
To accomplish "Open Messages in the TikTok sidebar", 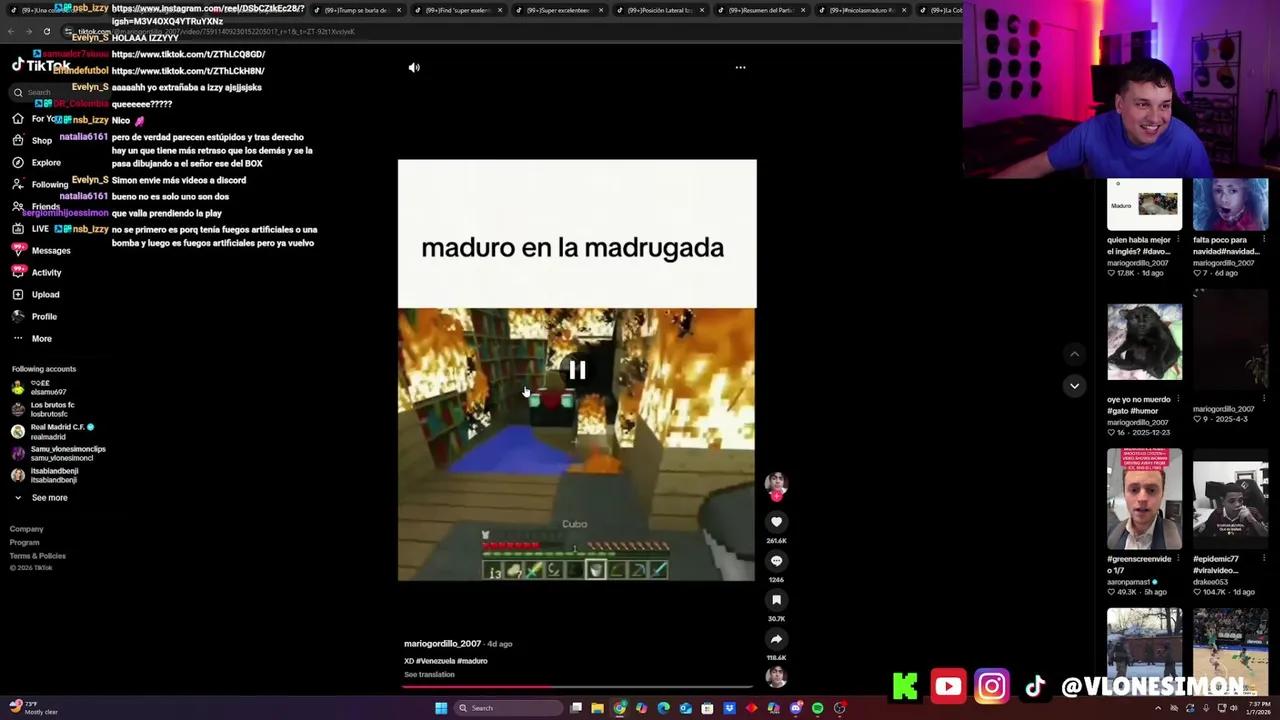I will [41, 250].
